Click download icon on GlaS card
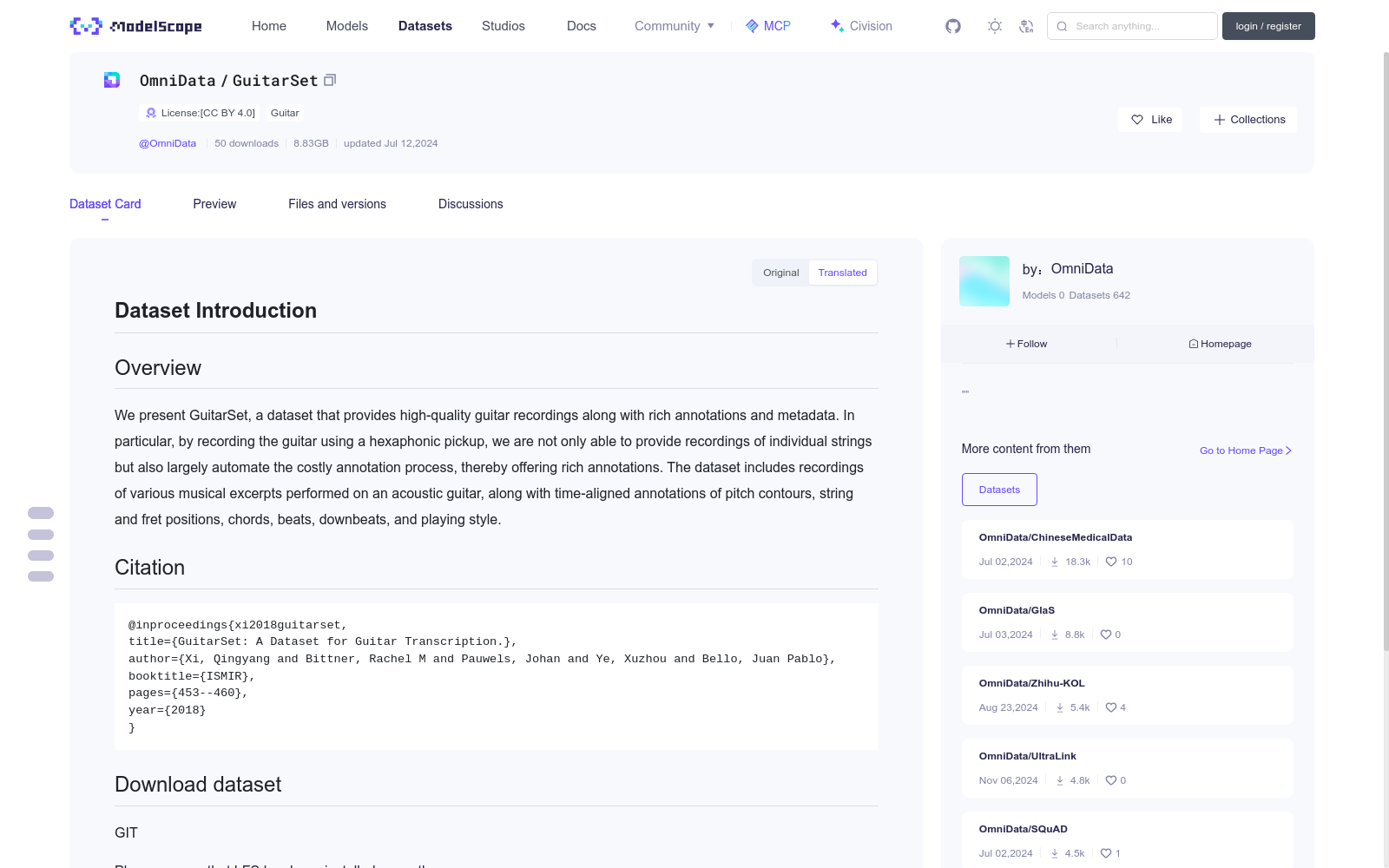The height and width of the screenshot is (868, 1389). [x=1055, y=635]
